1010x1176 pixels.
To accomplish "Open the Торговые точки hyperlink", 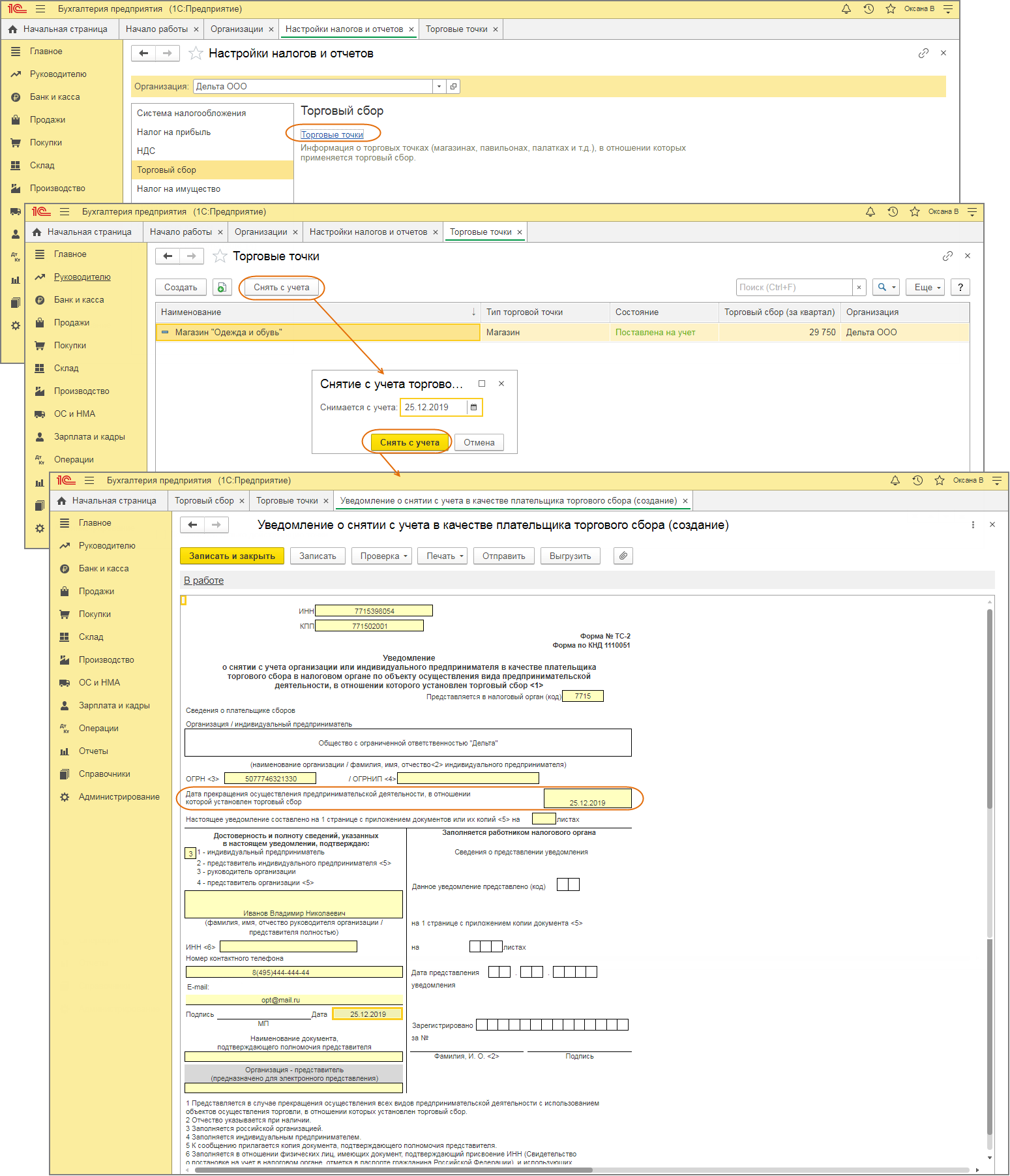I will [332, 134].
